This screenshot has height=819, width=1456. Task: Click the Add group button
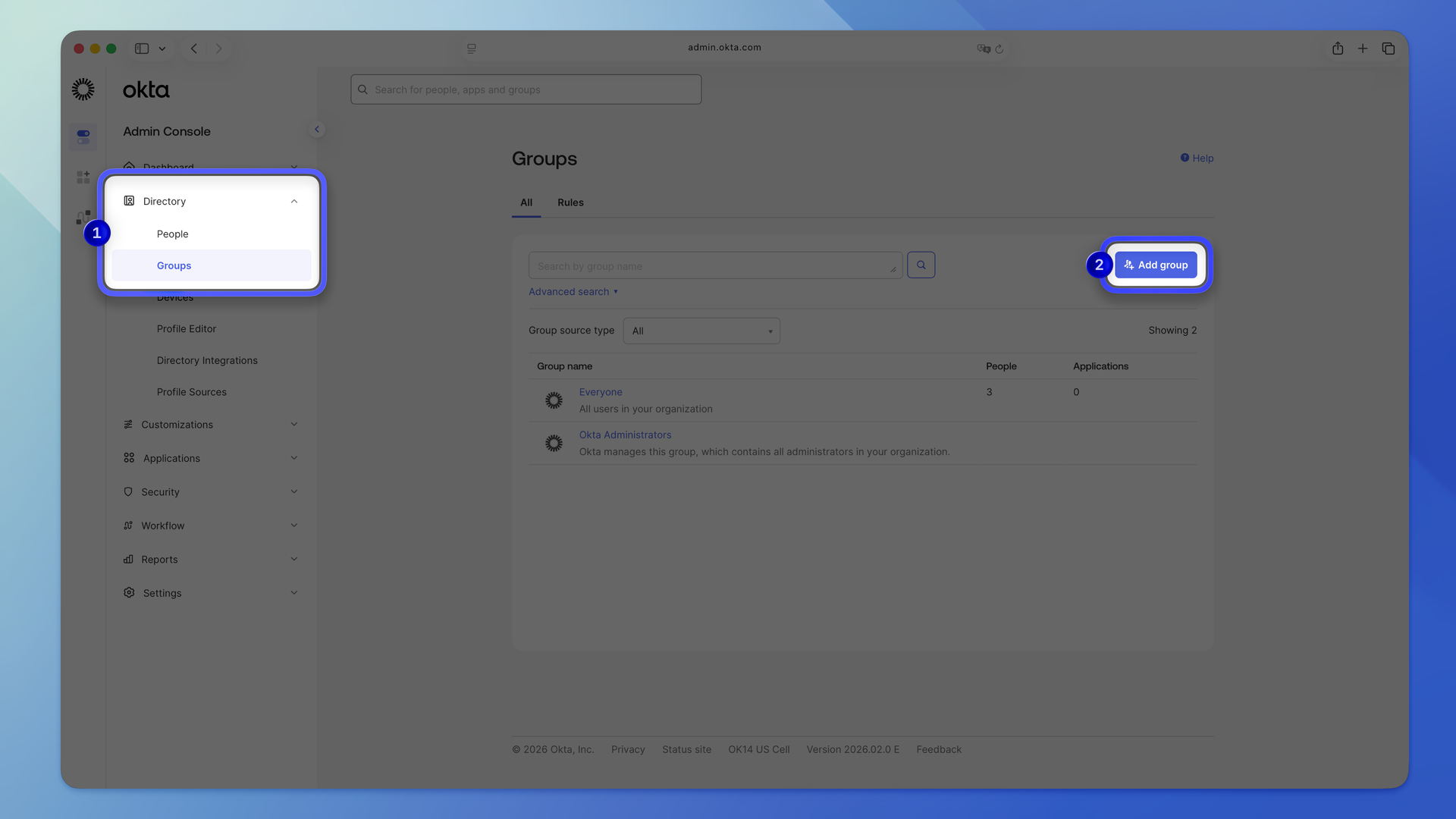point(1156,265)
